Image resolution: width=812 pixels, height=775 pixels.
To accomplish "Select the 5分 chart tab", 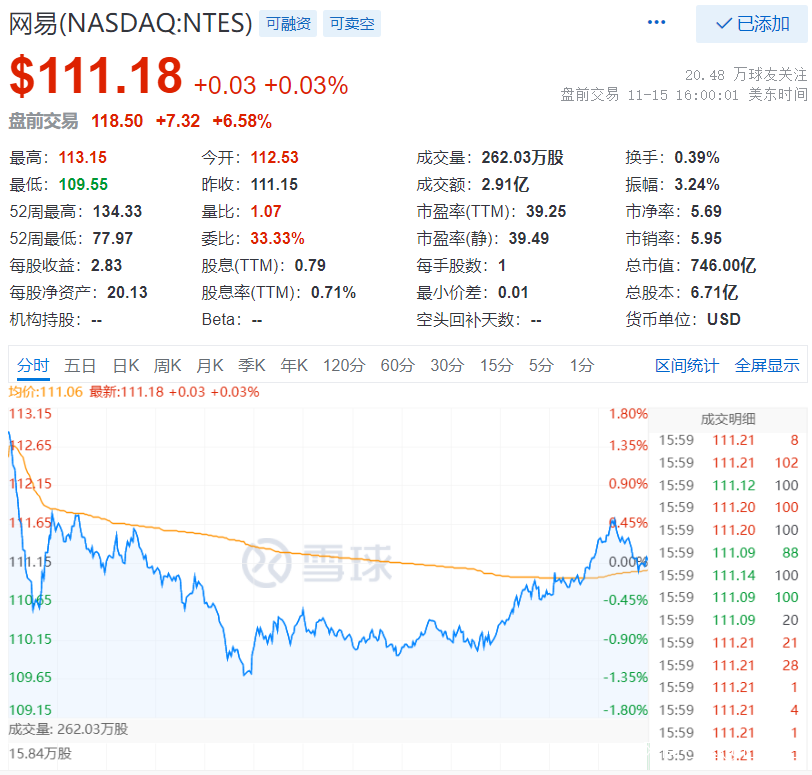I will pyautogui.click(x=541, y=365).
